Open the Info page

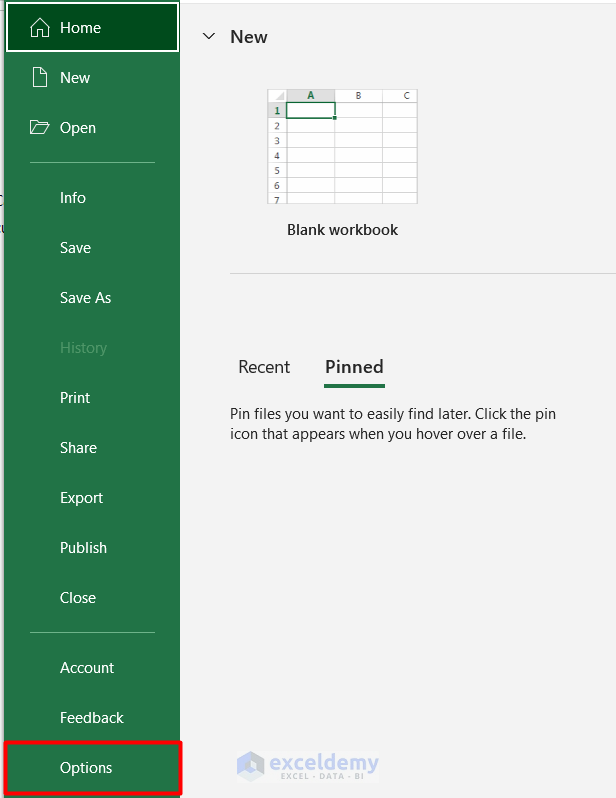[73, 198]
